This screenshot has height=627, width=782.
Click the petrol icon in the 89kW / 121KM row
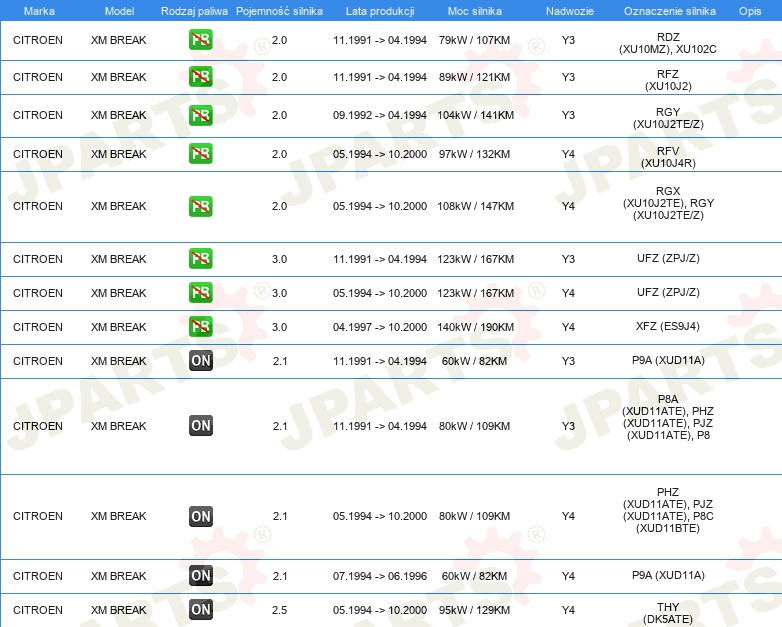(x=200, y=76)
